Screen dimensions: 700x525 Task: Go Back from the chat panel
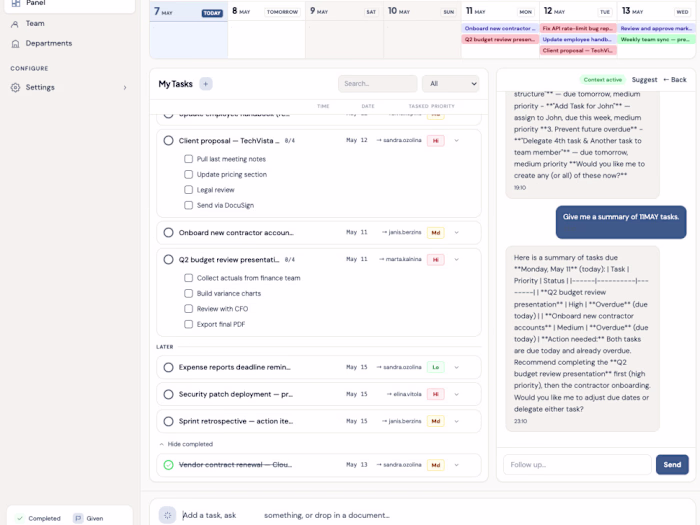click(675, 79)
